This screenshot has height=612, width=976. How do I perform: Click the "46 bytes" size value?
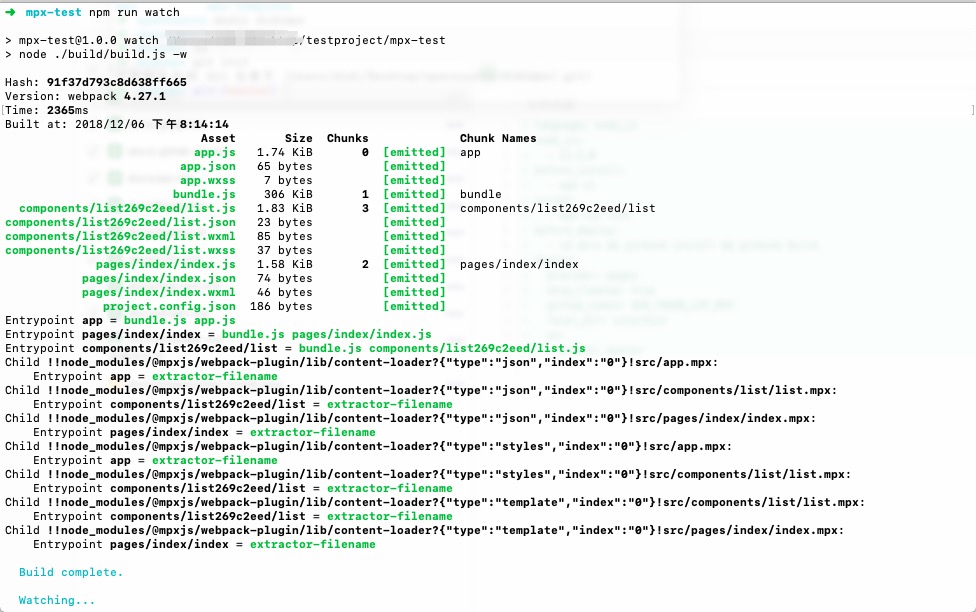click(284, 293)
